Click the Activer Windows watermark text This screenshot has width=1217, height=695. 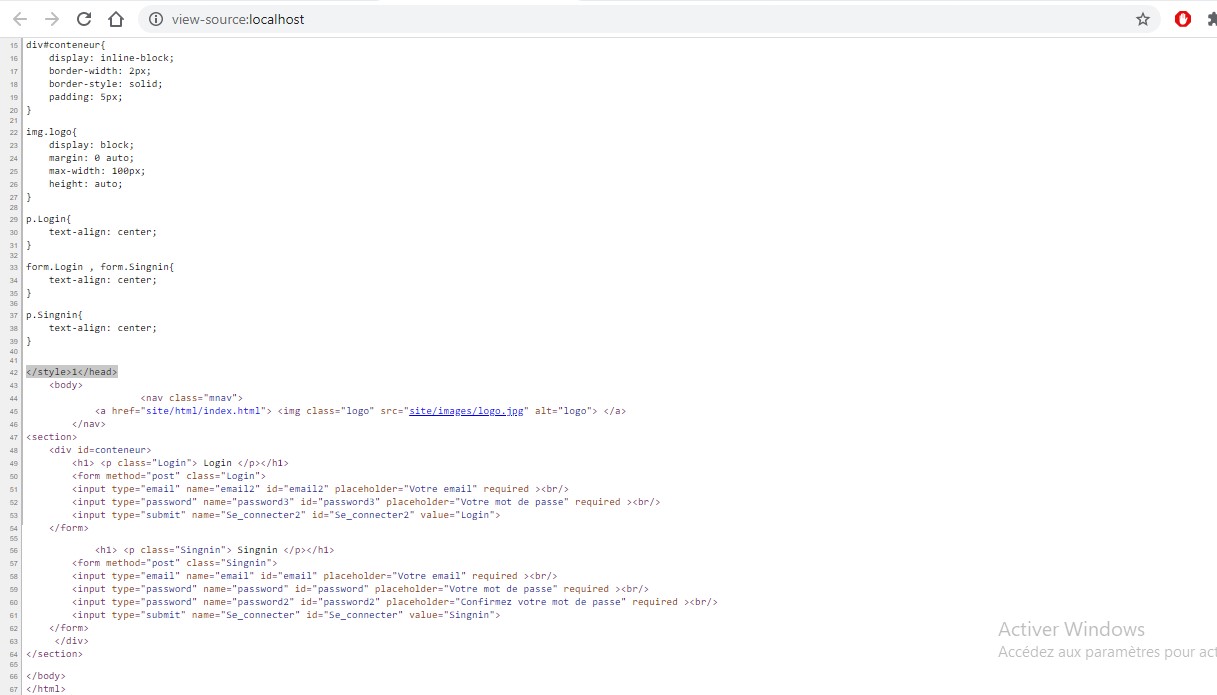[x=1071, y=629]
